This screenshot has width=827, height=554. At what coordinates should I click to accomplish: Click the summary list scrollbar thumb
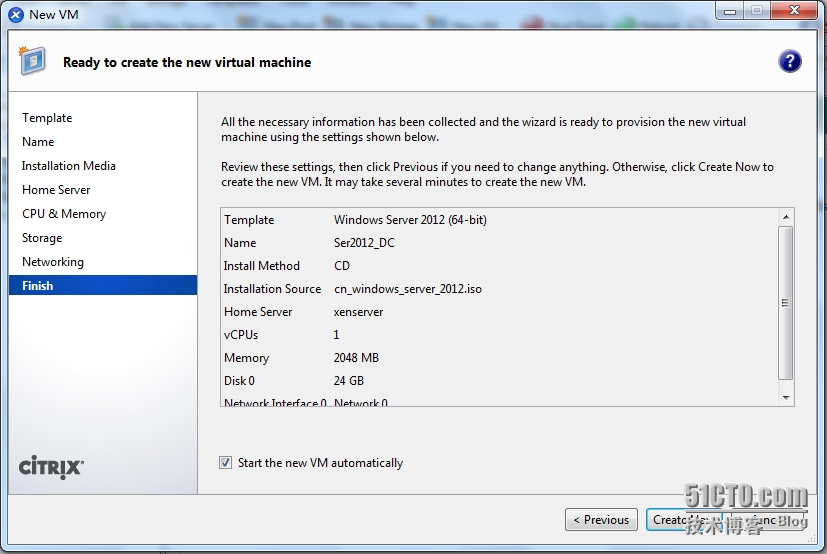(x=786, y=302)
